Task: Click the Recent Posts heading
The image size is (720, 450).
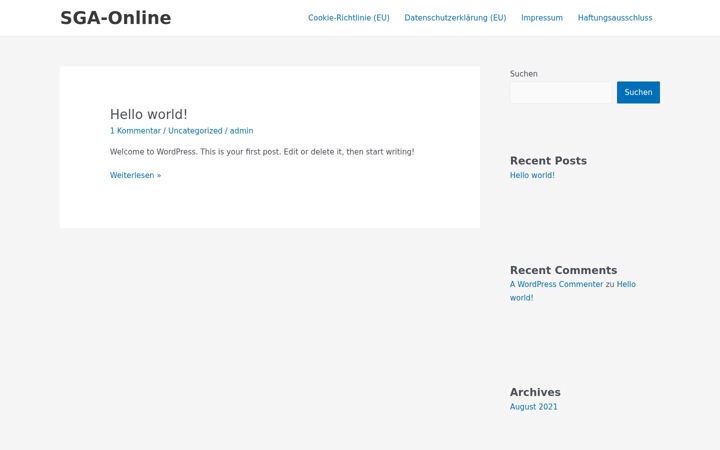Action: 548,161
